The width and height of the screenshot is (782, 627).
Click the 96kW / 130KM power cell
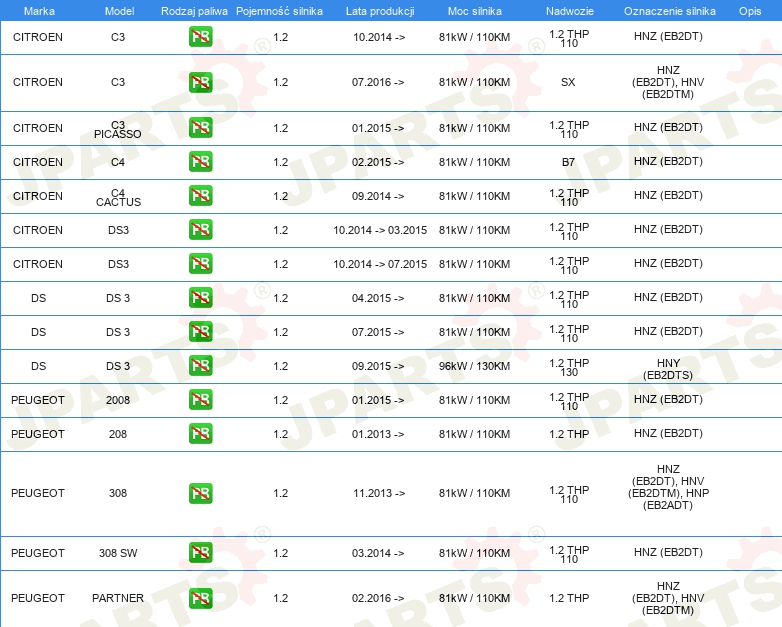point(474,366)
